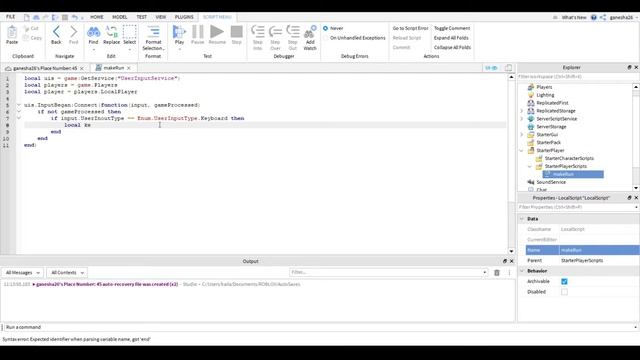Click the What's New link
This screenshot has height=360, width=640.
(x=574, y=18)
